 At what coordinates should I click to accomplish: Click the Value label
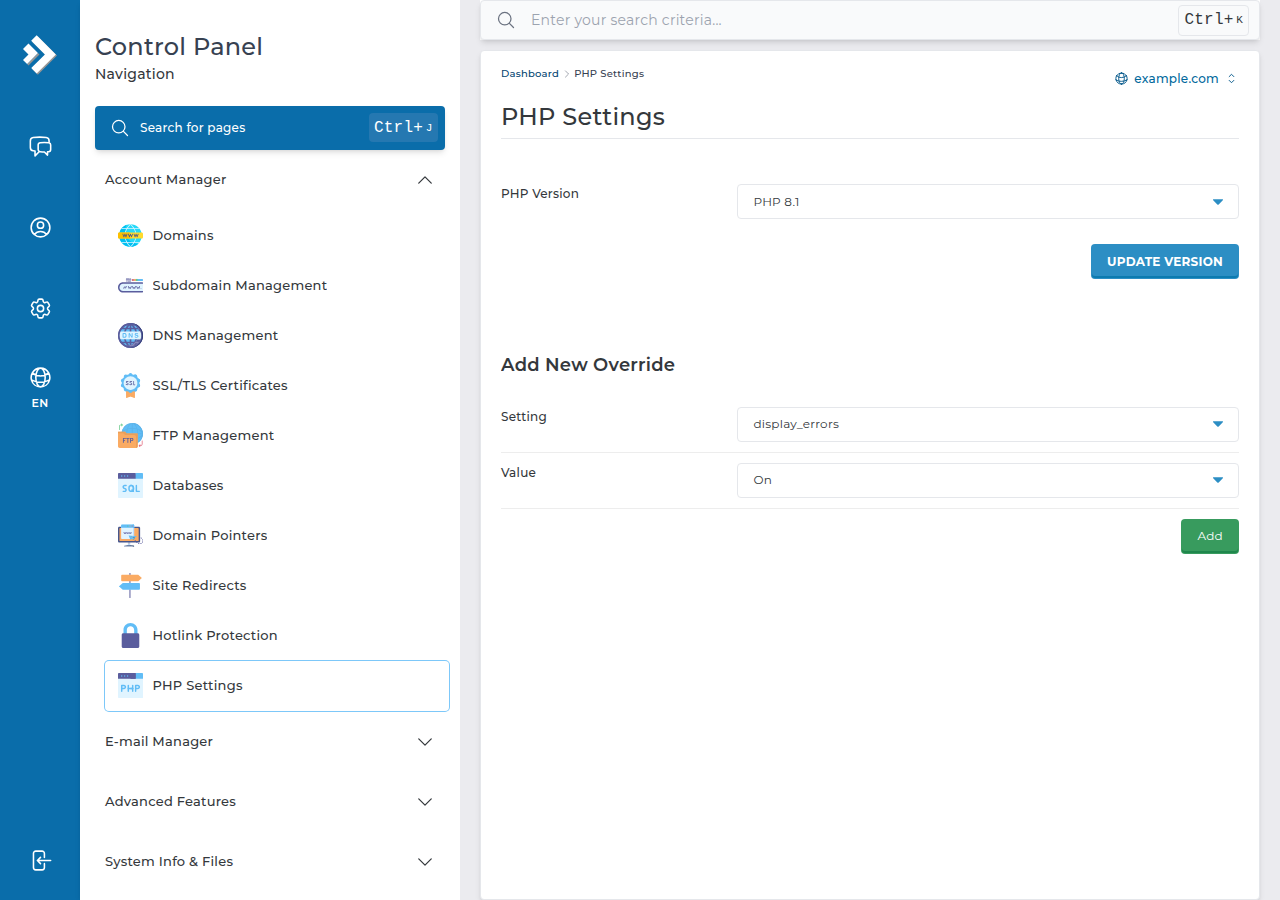[x=518, y=473]
